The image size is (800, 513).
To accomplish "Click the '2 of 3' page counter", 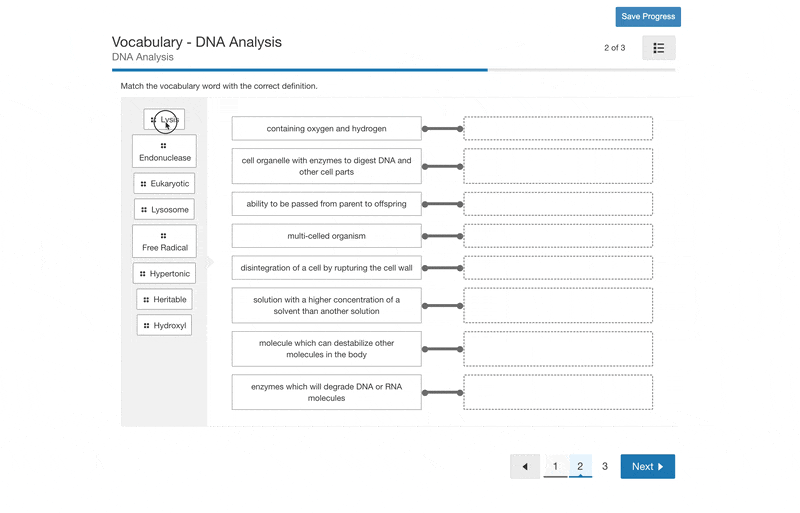I will point(614,48).
